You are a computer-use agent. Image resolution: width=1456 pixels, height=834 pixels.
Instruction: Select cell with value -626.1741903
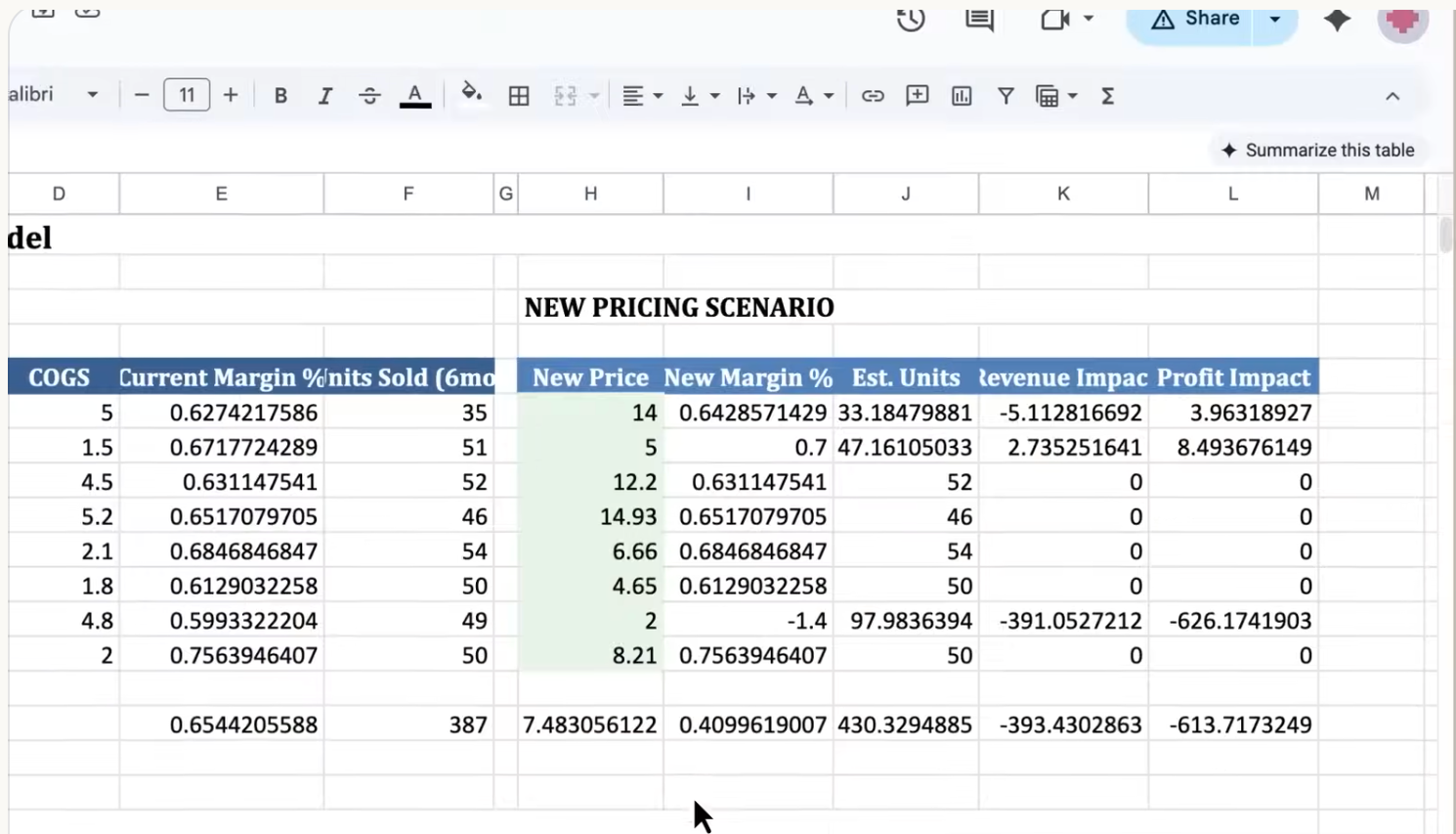click(1233, 621)
